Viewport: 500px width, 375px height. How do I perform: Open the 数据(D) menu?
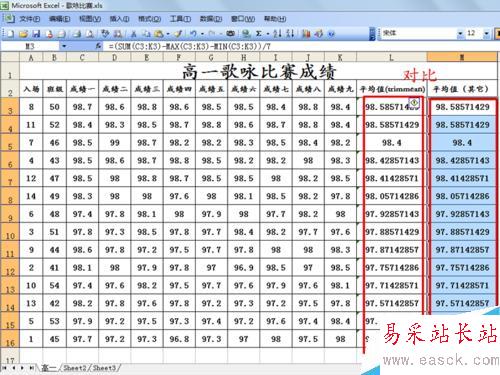(x=211, y=19)
